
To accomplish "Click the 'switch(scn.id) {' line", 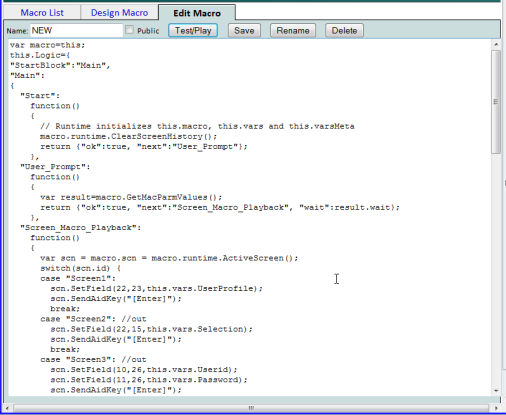I will (x=81, y=268).
